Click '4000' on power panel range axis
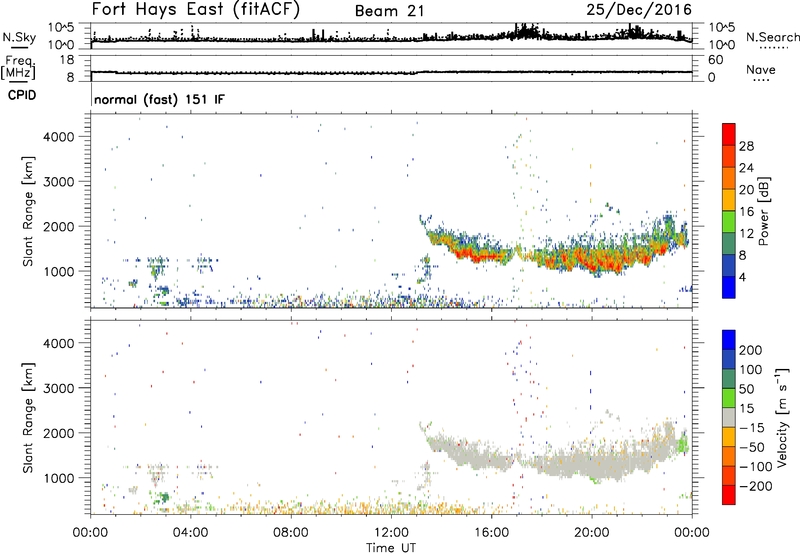The width and height of the screenshot is (800, 554). (58, 137)
